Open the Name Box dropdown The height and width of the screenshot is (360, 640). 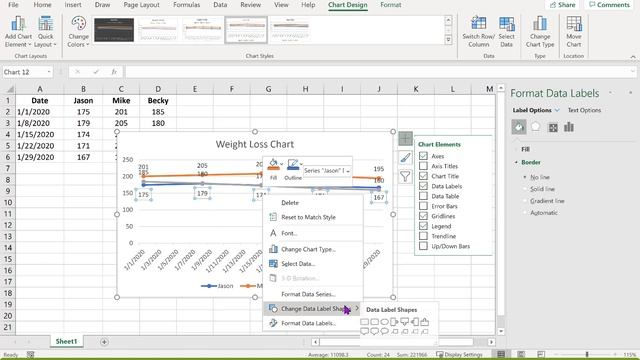(x=49, y=72)
